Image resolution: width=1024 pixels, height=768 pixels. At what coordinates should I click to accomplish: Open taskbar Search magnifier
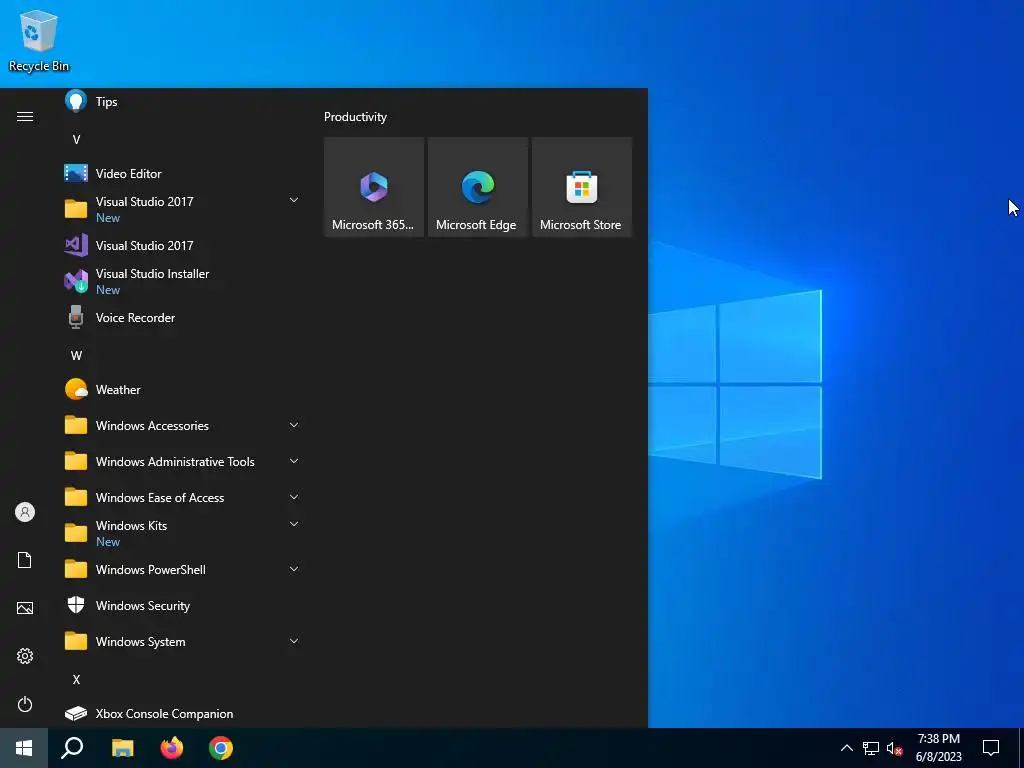tap(72, 748)
